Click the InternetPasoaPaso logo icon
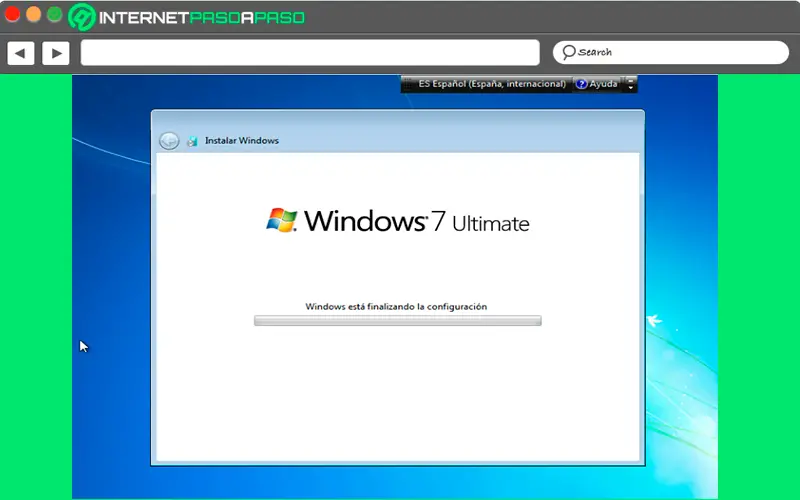Viewport: 800px width, 500px height. click(x=82, y=17)
